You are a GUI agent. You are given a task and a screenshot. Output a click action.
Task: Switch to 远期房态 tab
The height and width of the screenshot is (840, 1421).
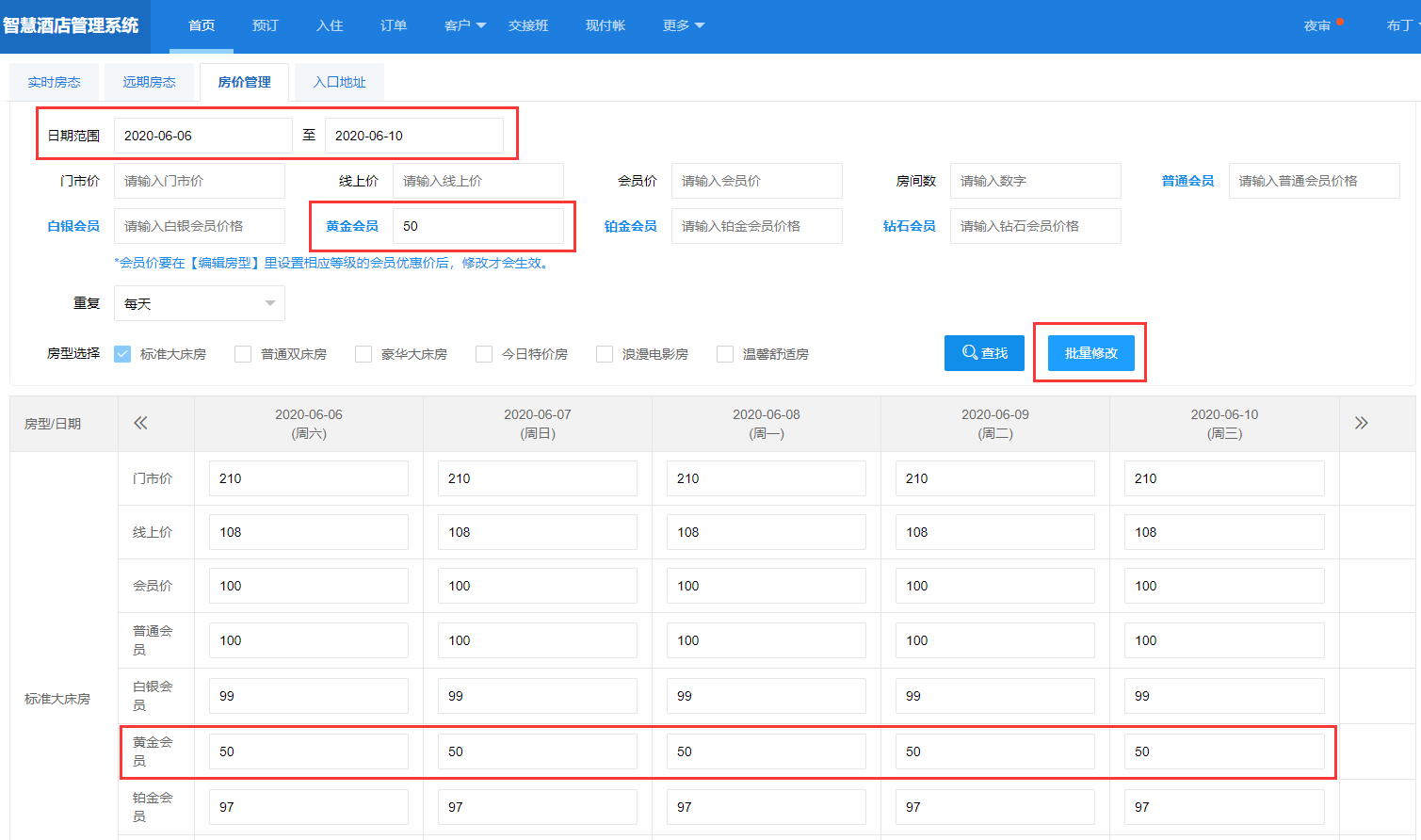[x=149, y=82]
